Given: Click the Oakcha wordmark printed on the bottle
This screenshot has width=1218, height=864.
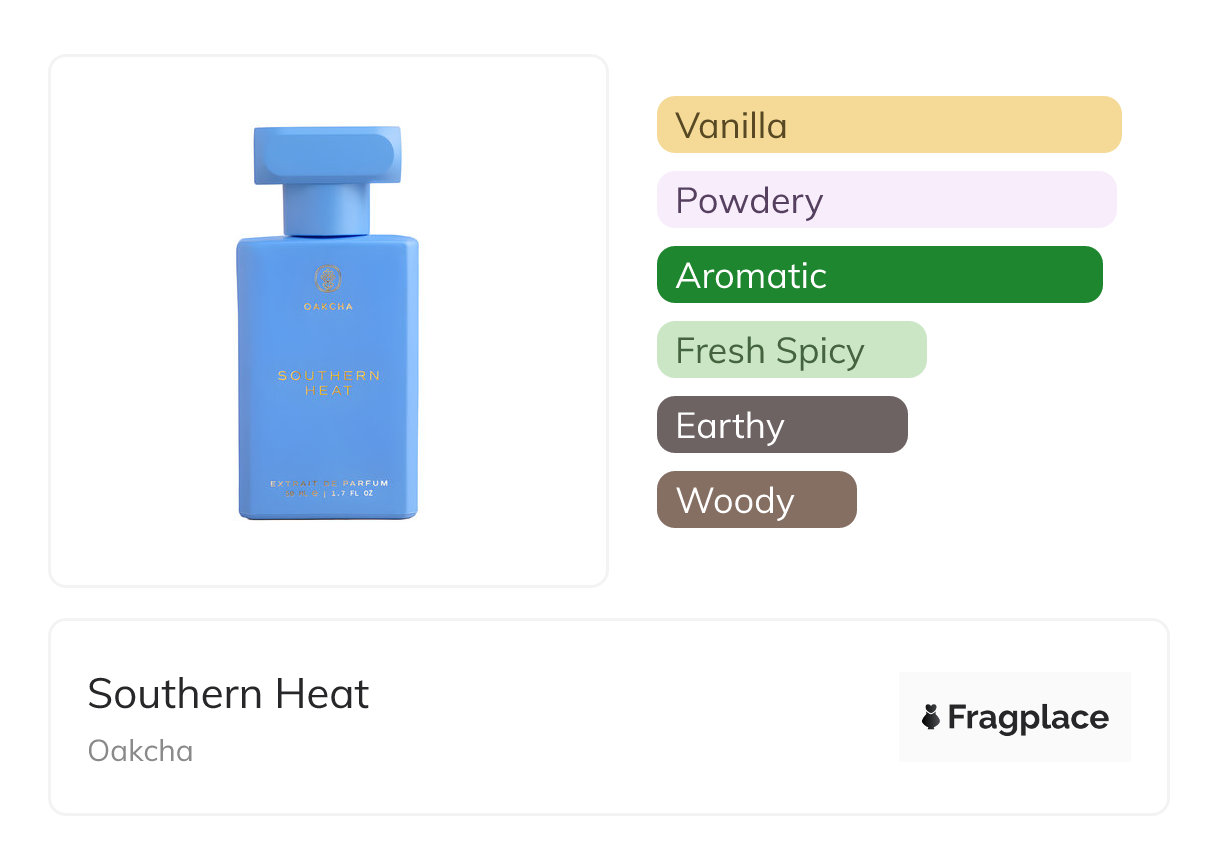Looking at the screenshot, I should [x=328, y=307].
